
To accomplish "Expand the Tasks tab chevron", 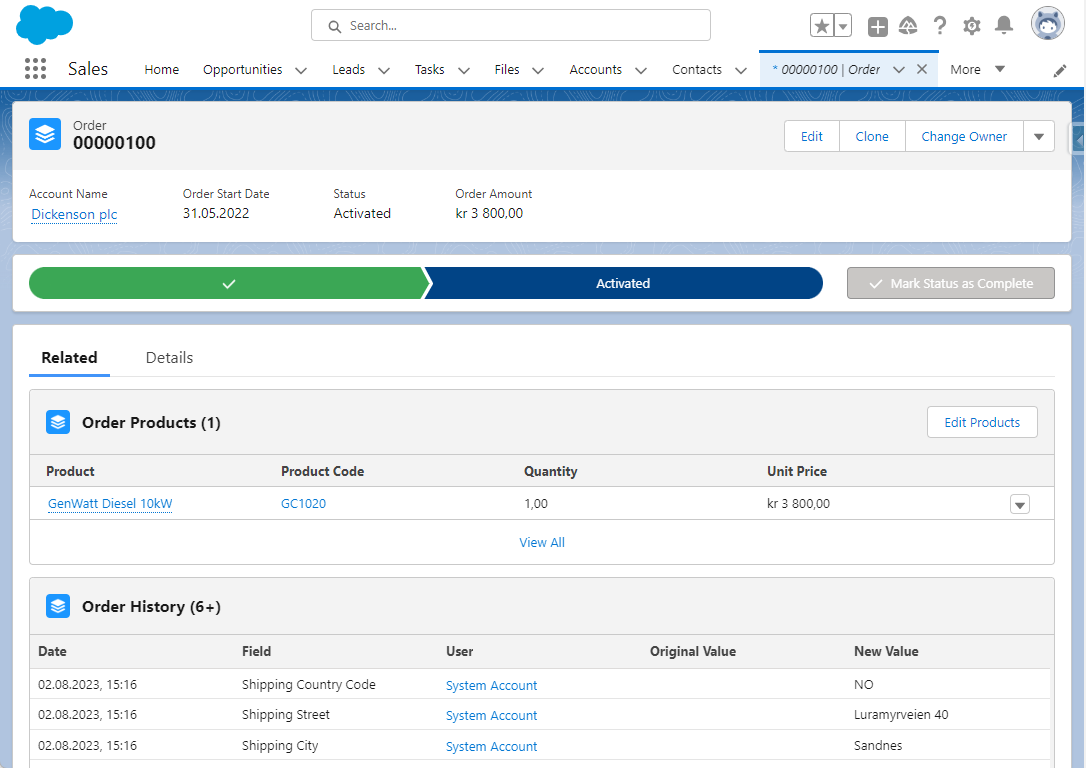I will pos(464,71).
